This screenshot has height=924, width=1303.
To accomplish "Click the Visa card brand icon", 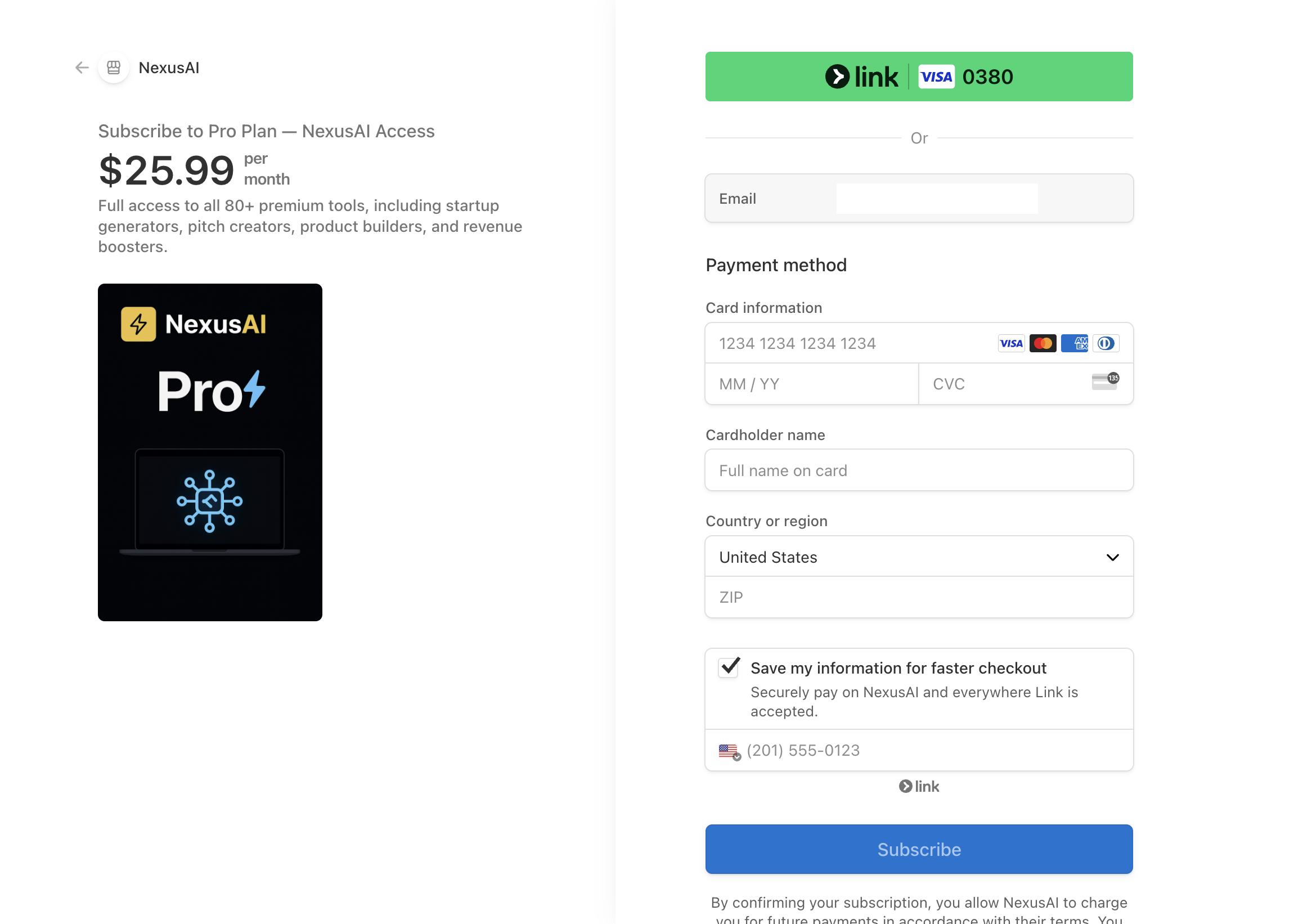I will tap(1010, 343).
